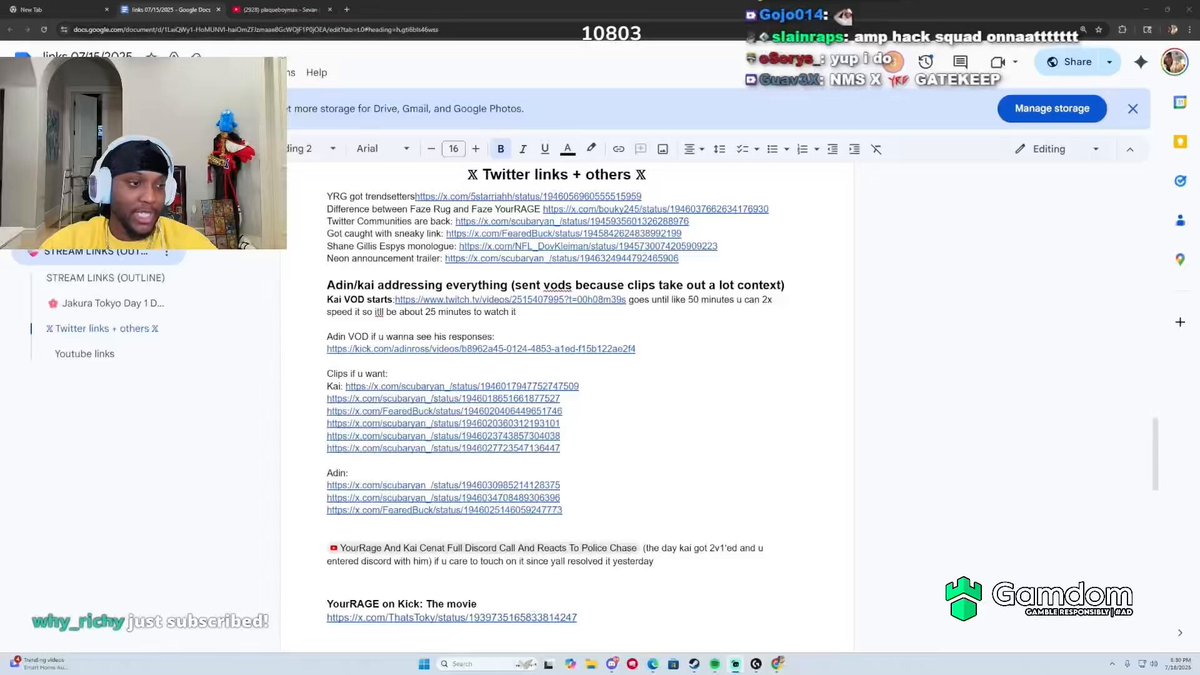
Task: Open Google Keep in side panel
Action: (x=1180, y=142)
